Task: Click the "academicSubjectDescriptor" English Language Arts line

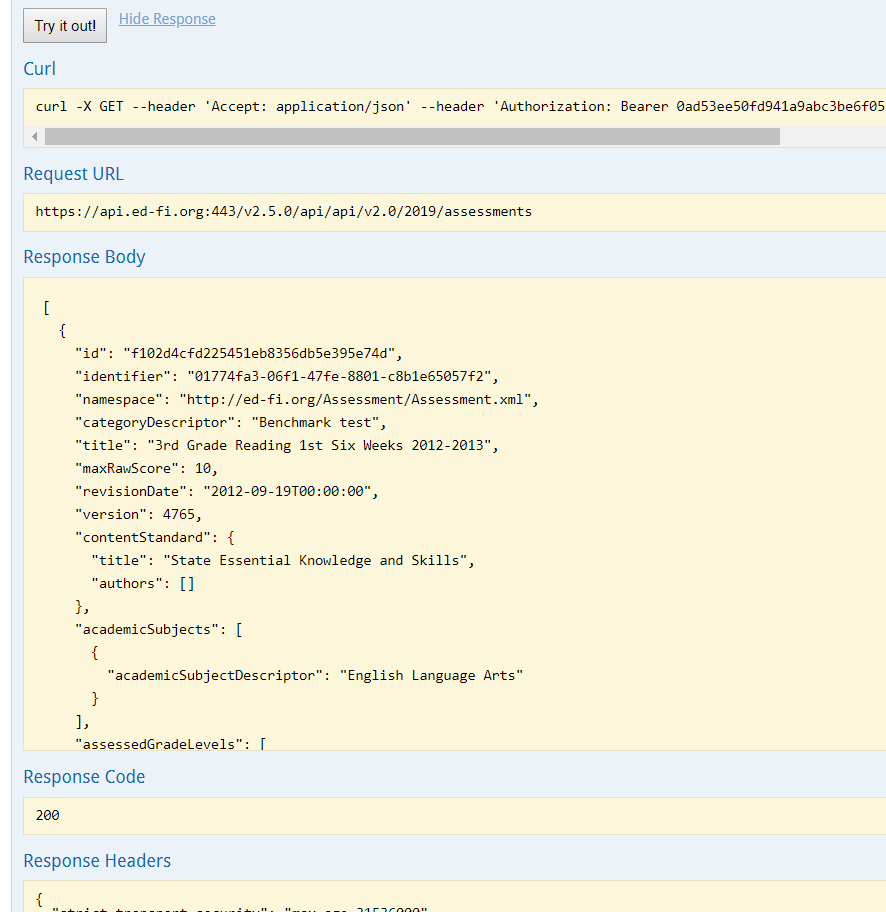Action: 315,675
